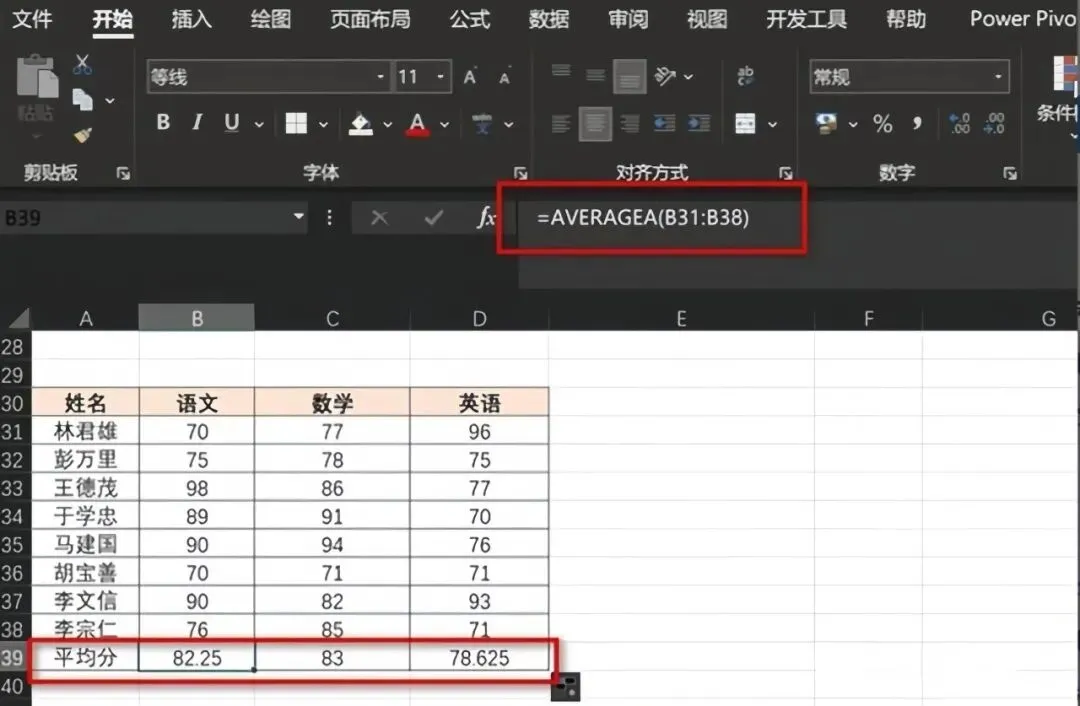Open Insert Function fx dialog

click(486, 218)
